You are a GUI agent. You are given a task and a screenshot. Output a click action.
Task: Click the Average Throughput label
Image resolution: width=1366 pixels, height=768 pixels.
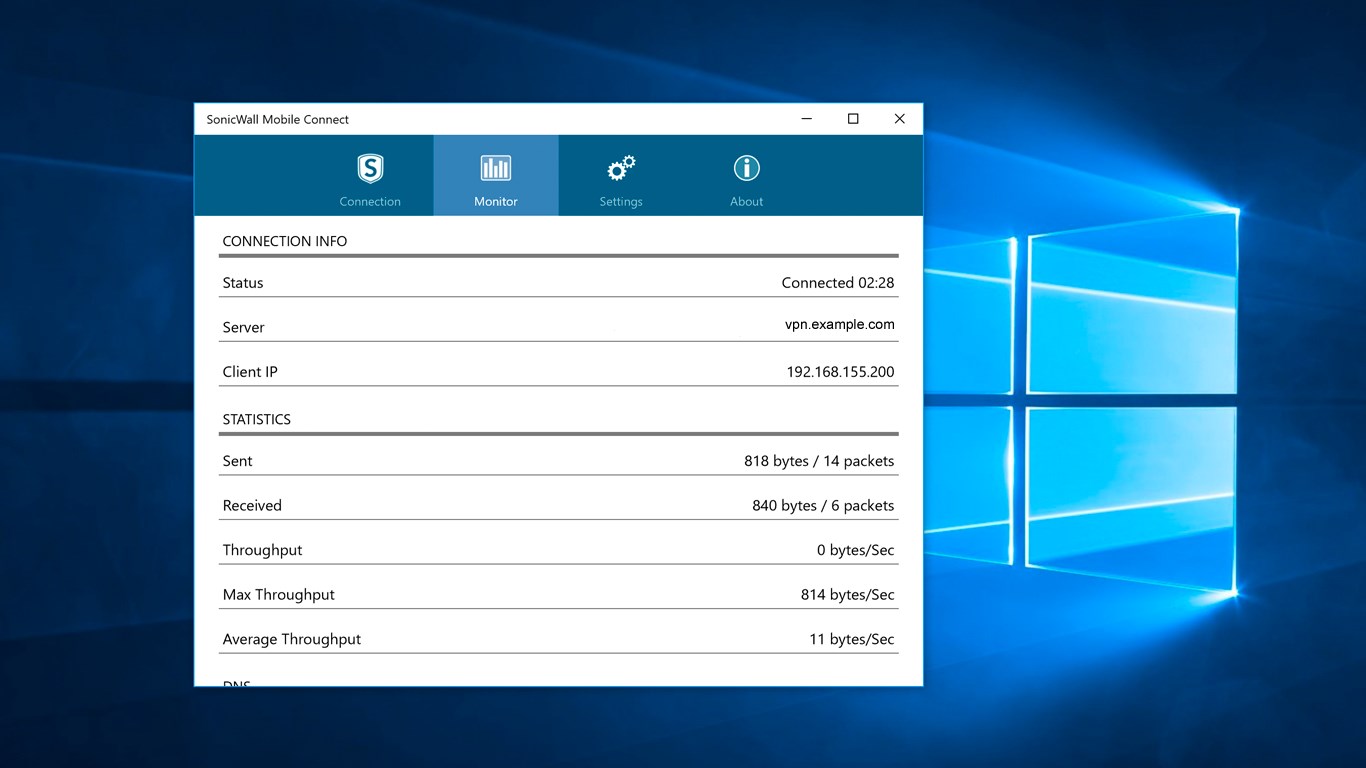(x=292, y=639)
